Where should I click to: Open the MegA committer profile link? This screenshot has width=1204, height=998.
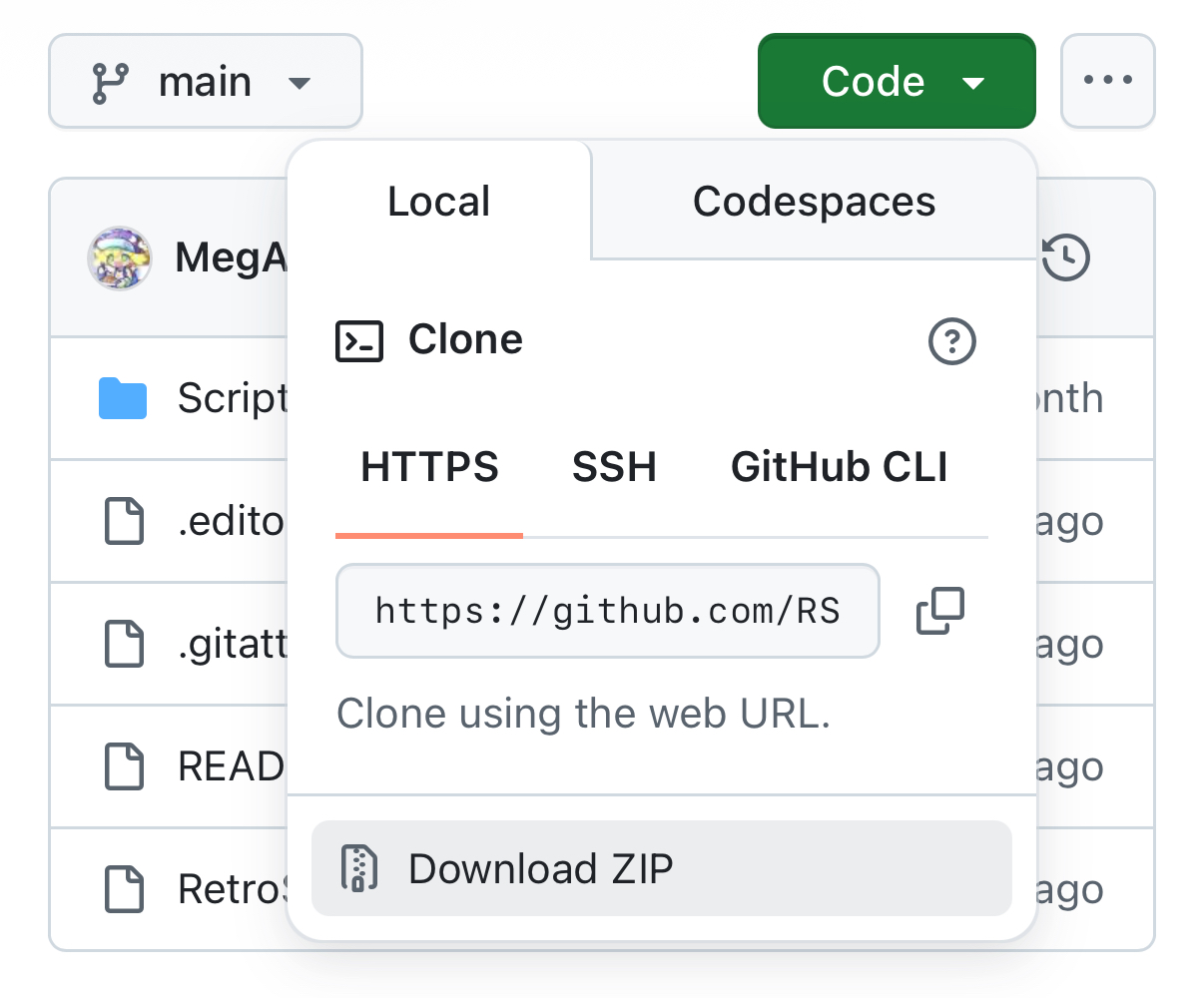tap(231, 257)
